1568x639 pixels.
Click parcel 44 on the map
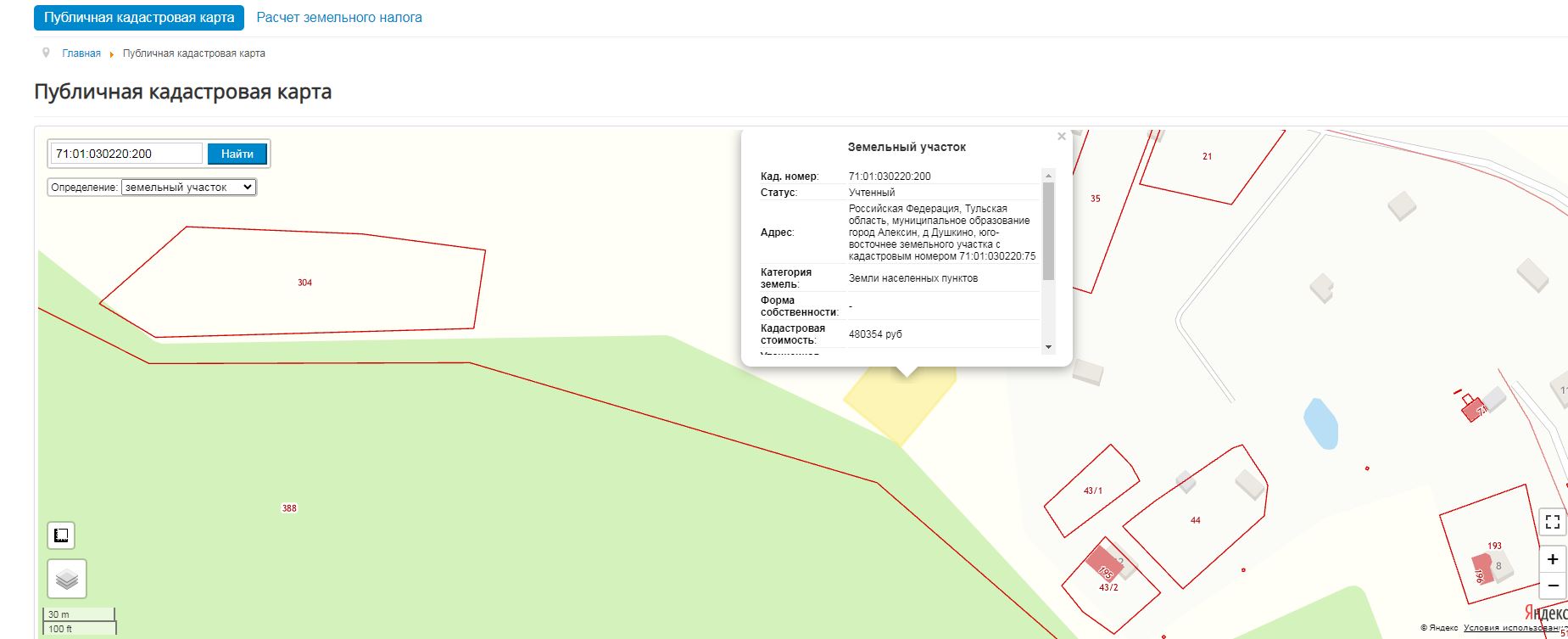pyautogui.click(x=1195, y=519)
